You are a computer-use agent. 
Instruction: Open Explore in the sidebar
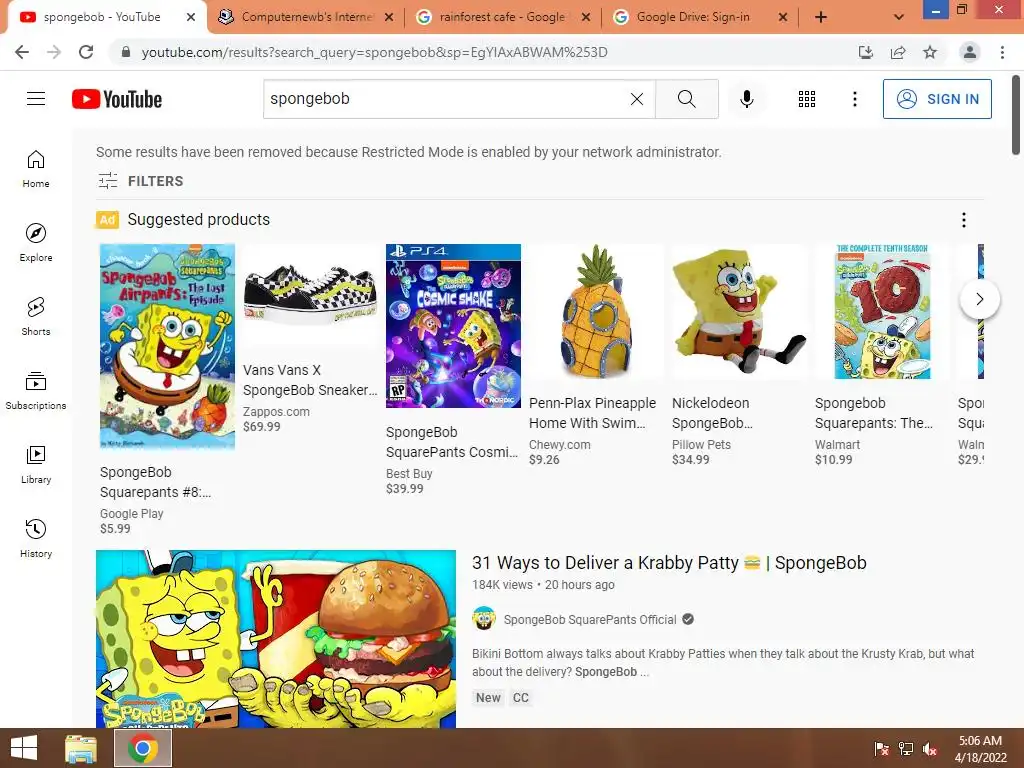(x=36, y=242)
